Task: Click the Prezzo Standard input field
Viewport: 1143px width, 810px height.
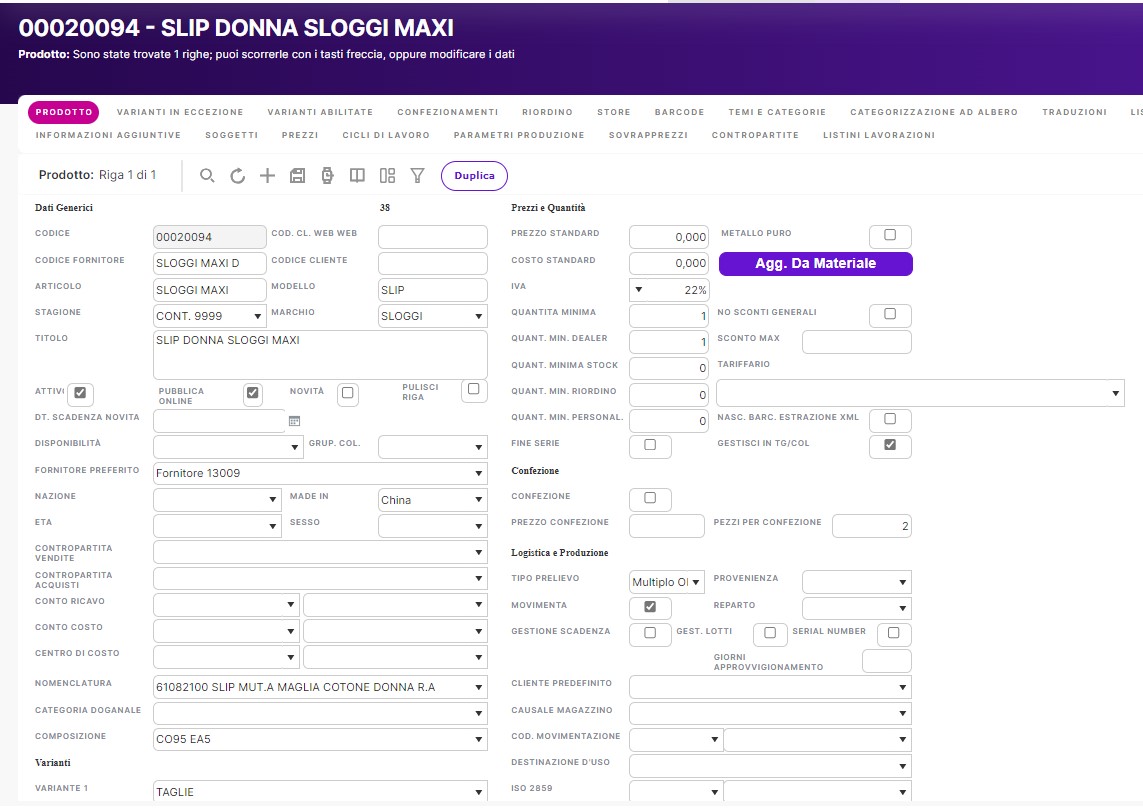Action: [x=668, y=237]
